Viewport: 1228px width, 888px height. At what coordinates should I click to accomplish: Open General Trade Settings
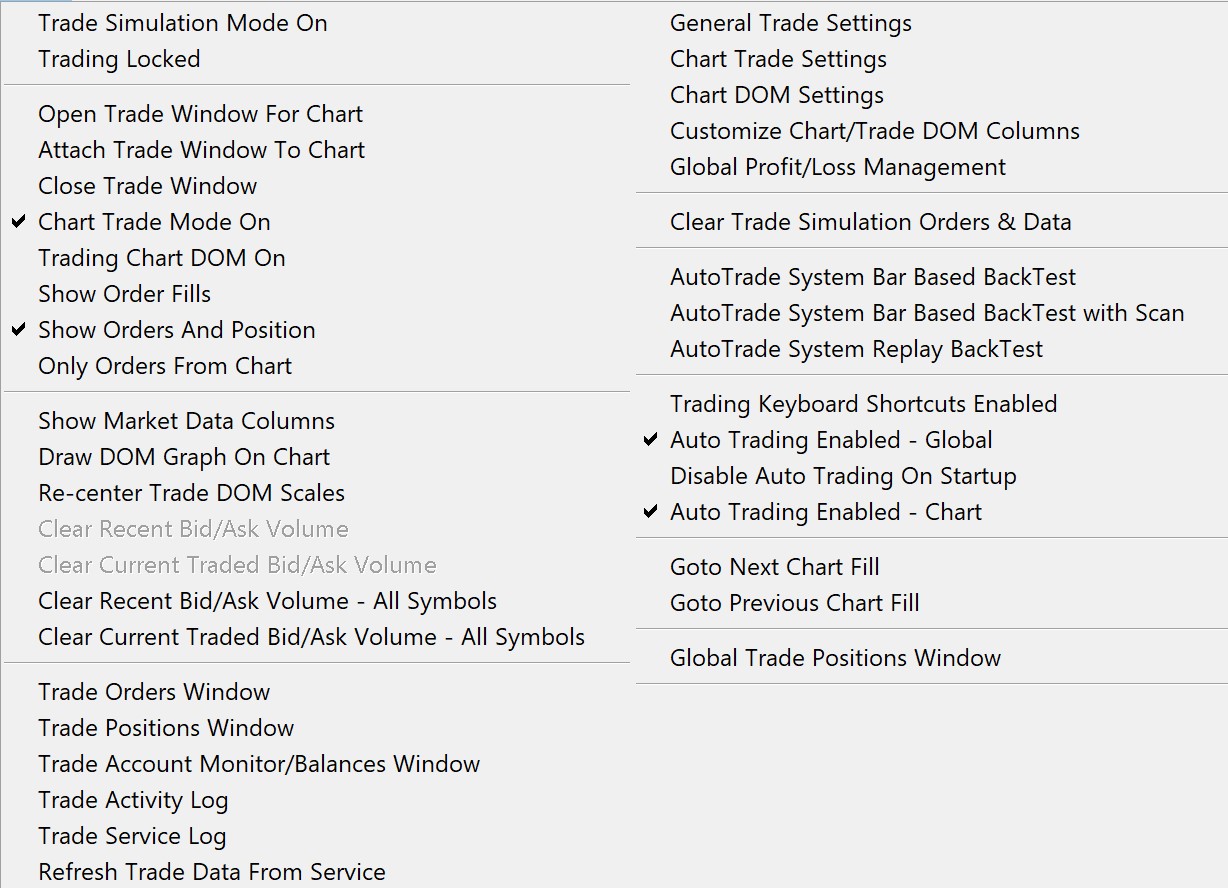tap(790, 23)
